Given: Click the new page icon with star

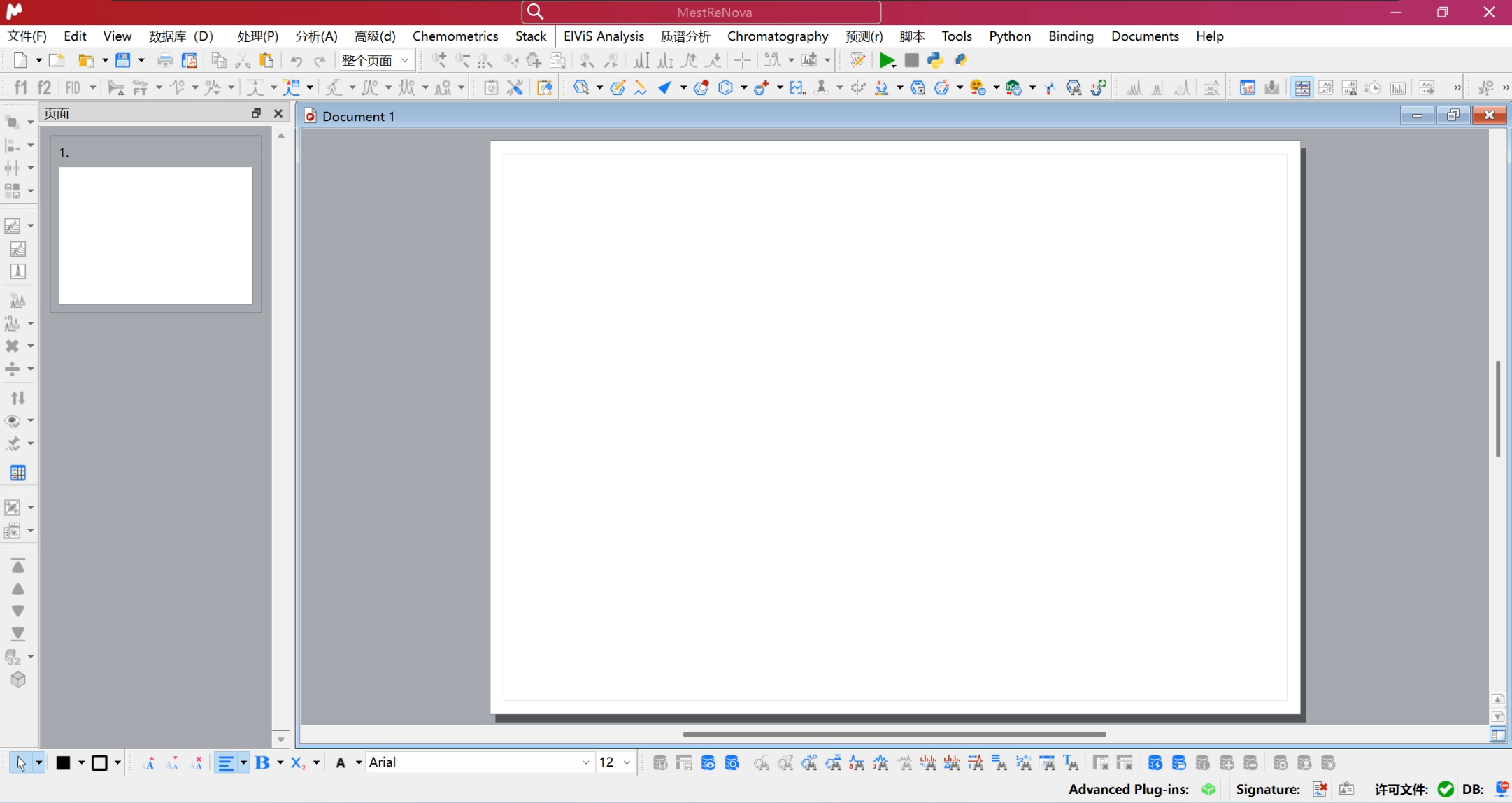Looking at the screenshot, I should 57,60.
